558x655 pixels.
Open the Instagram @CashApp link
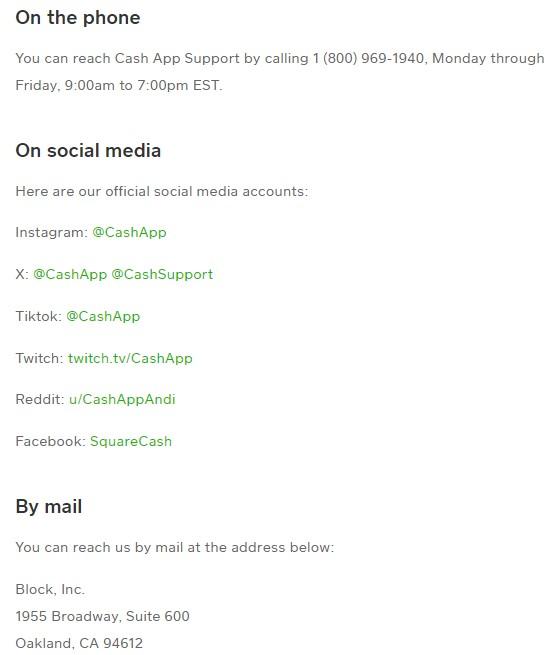point(129,232)
